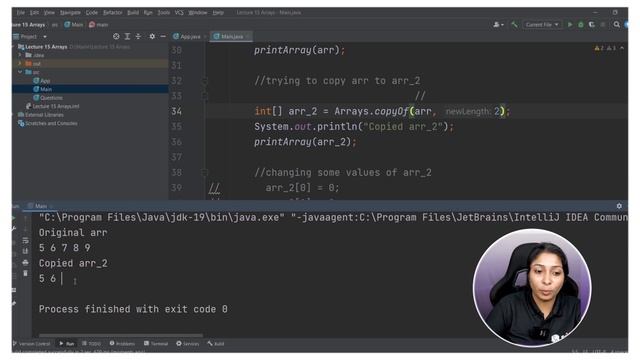Screen dimensions: 640x360
Task: Open the VCS menu
Action: click(x=179, y=13)
